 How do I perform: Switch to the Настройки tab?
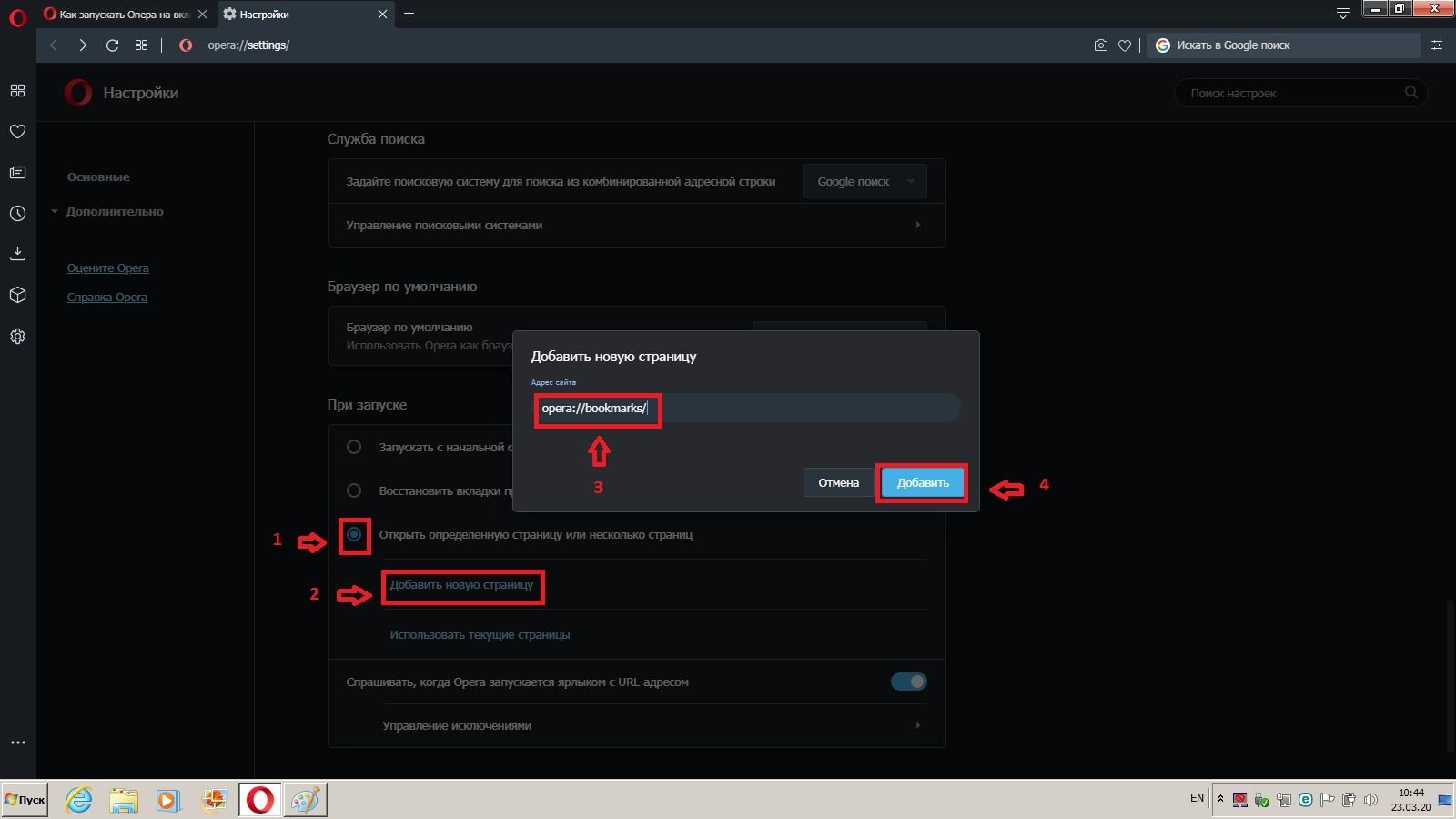tap(308, 14)
